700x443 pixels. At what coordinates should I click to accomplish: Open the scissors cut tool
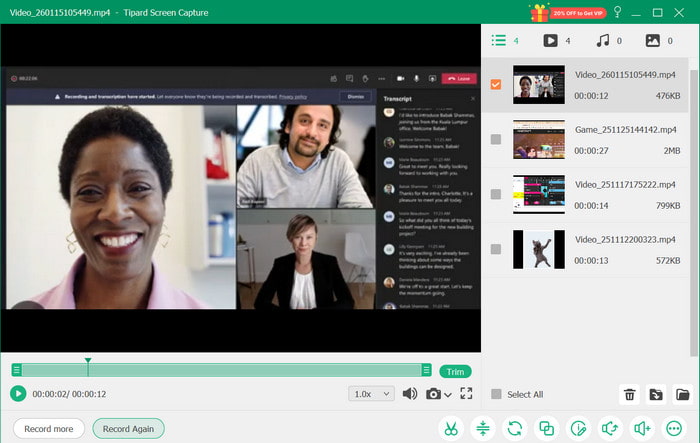point(450,428)
